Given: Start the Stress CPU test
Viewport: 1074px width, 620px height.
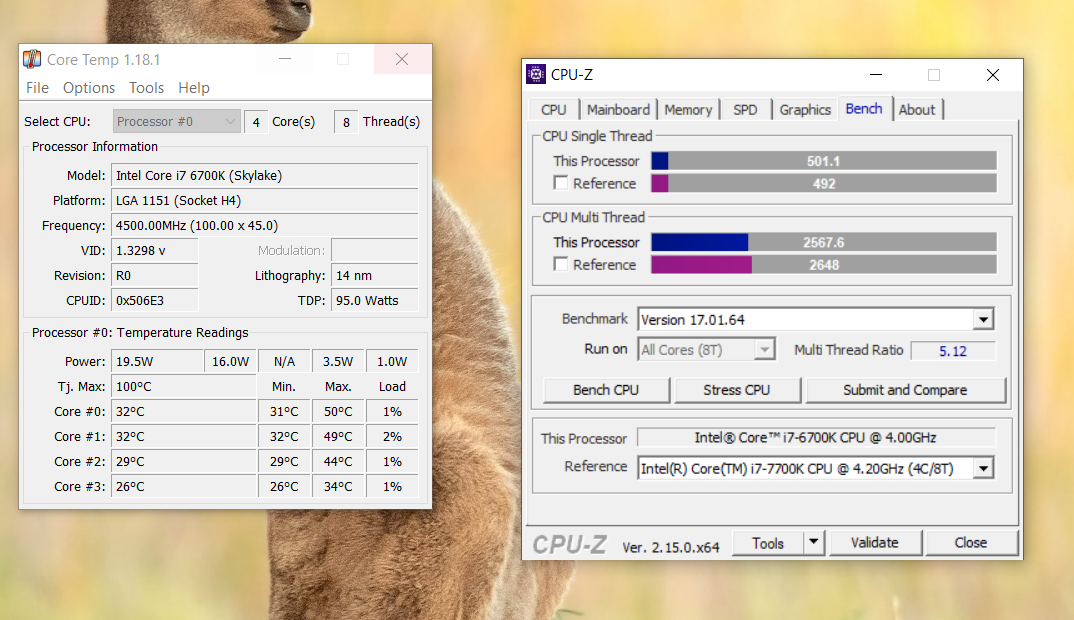Looking at the screenshot, I should point(737,390).
